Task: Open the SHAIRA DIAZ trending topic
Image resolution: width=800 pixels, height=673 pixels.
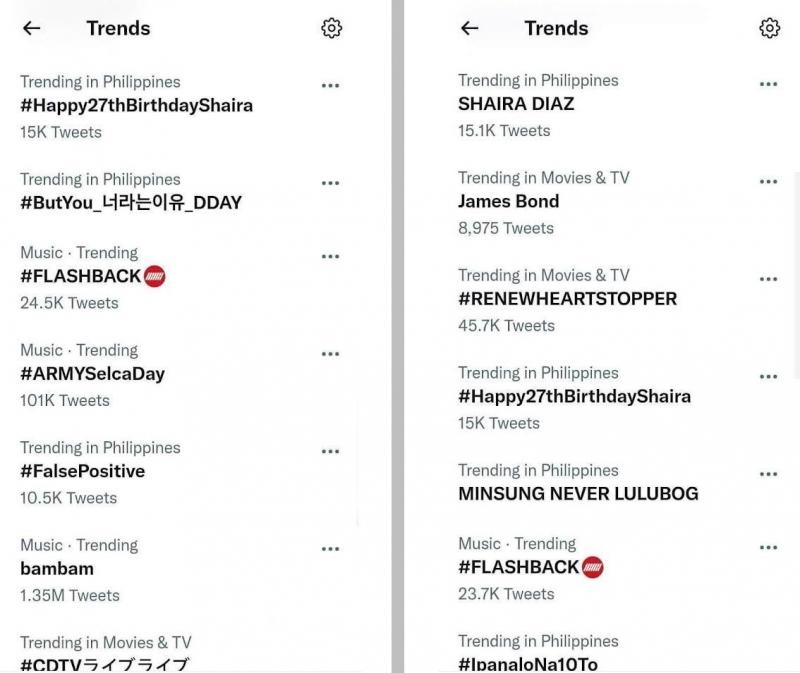Action: coord(516,103)
